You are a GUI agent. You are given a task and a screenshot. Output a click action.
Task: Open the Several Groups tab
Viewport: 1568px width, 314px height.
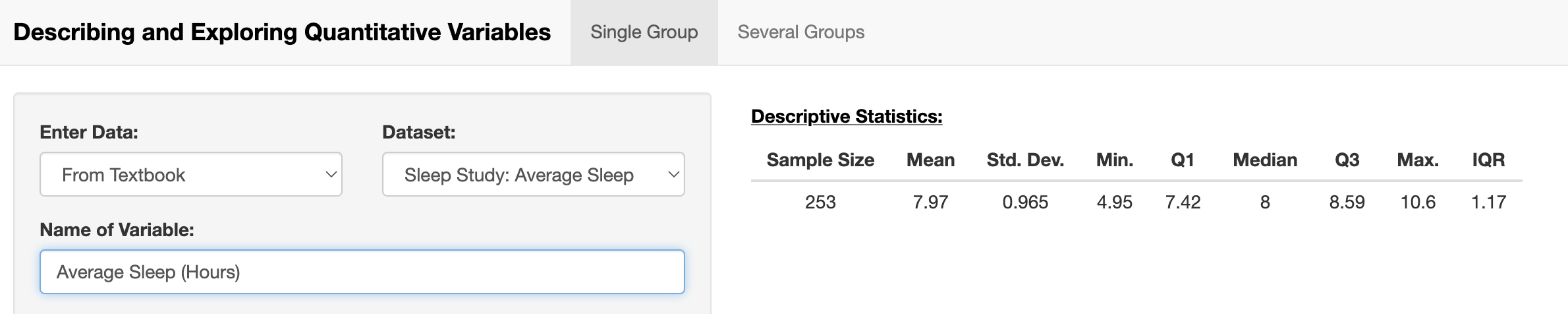[x=800, y=32]
